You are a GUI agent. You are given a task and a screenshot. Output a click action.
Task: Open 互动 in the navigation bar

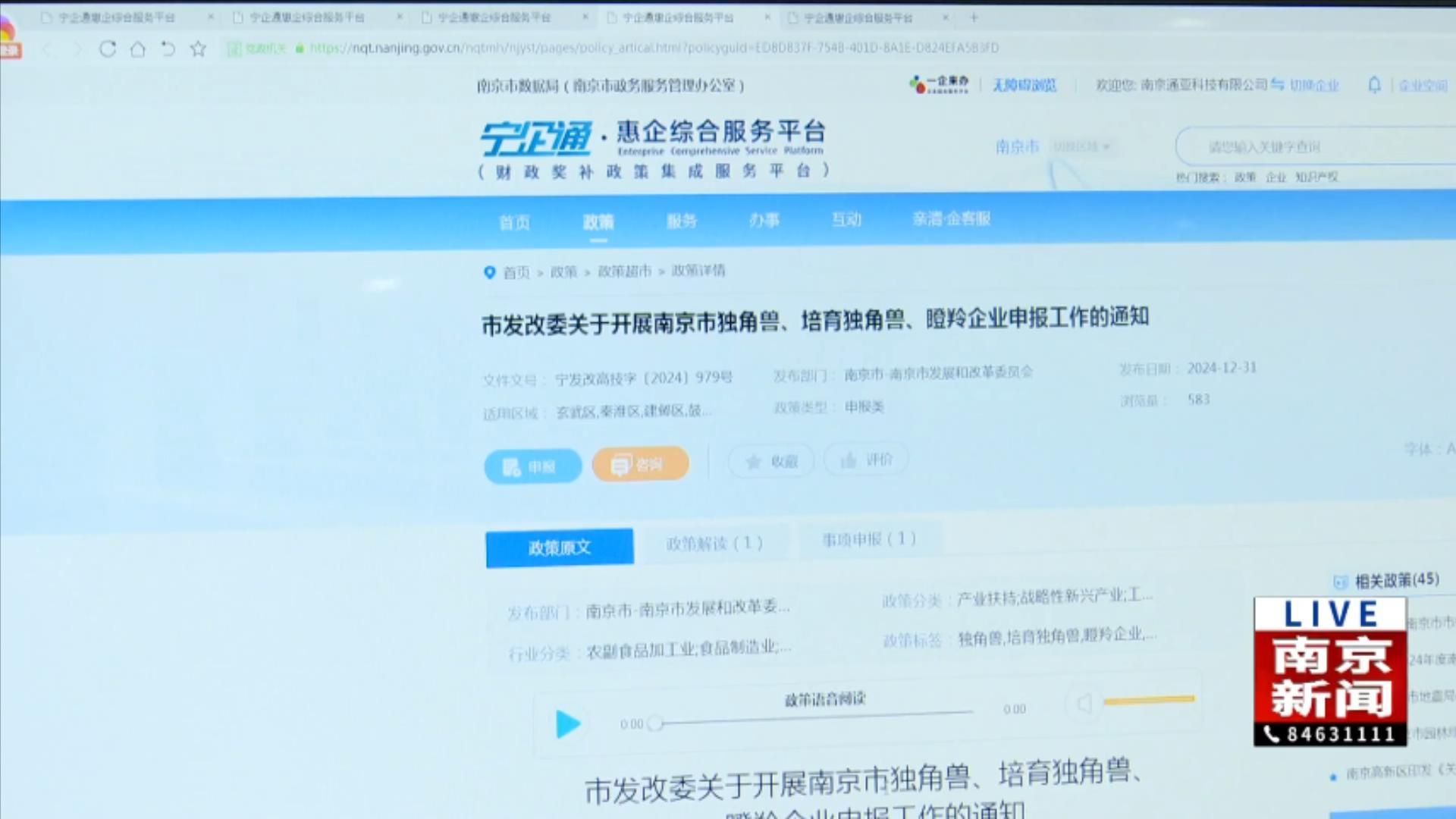click(x=846, y=220)
